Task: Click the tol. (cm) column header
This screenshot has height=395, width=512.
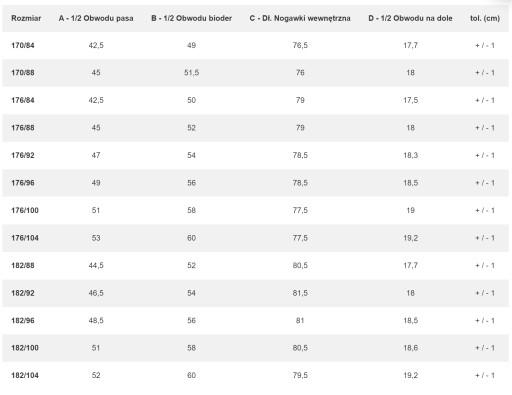Action: pyautogui.click(x=485, y=18)
